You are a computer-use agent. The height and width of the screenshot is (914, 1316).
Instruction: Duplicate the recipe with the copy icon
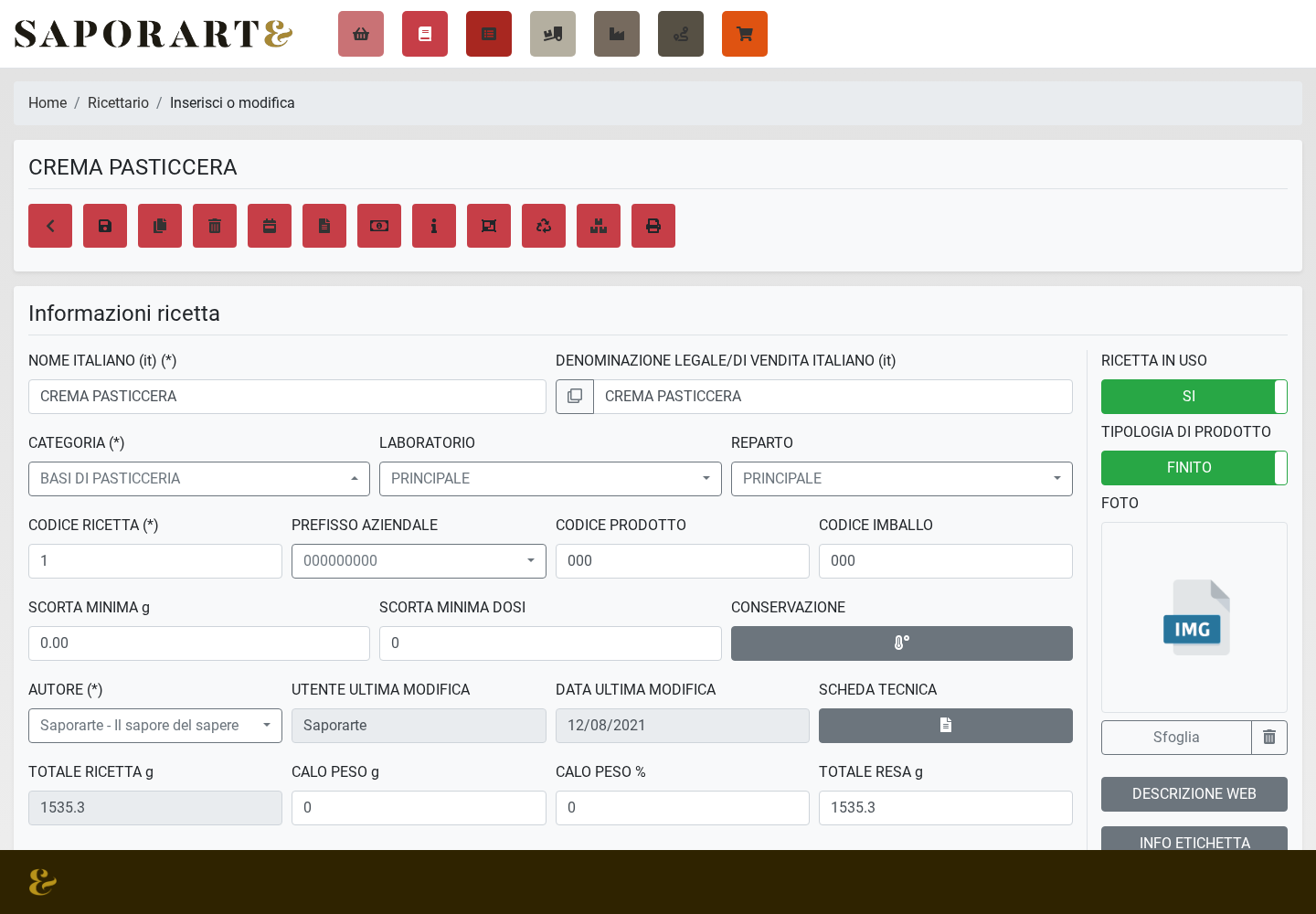pyautogui.click(x=160, y=226)
